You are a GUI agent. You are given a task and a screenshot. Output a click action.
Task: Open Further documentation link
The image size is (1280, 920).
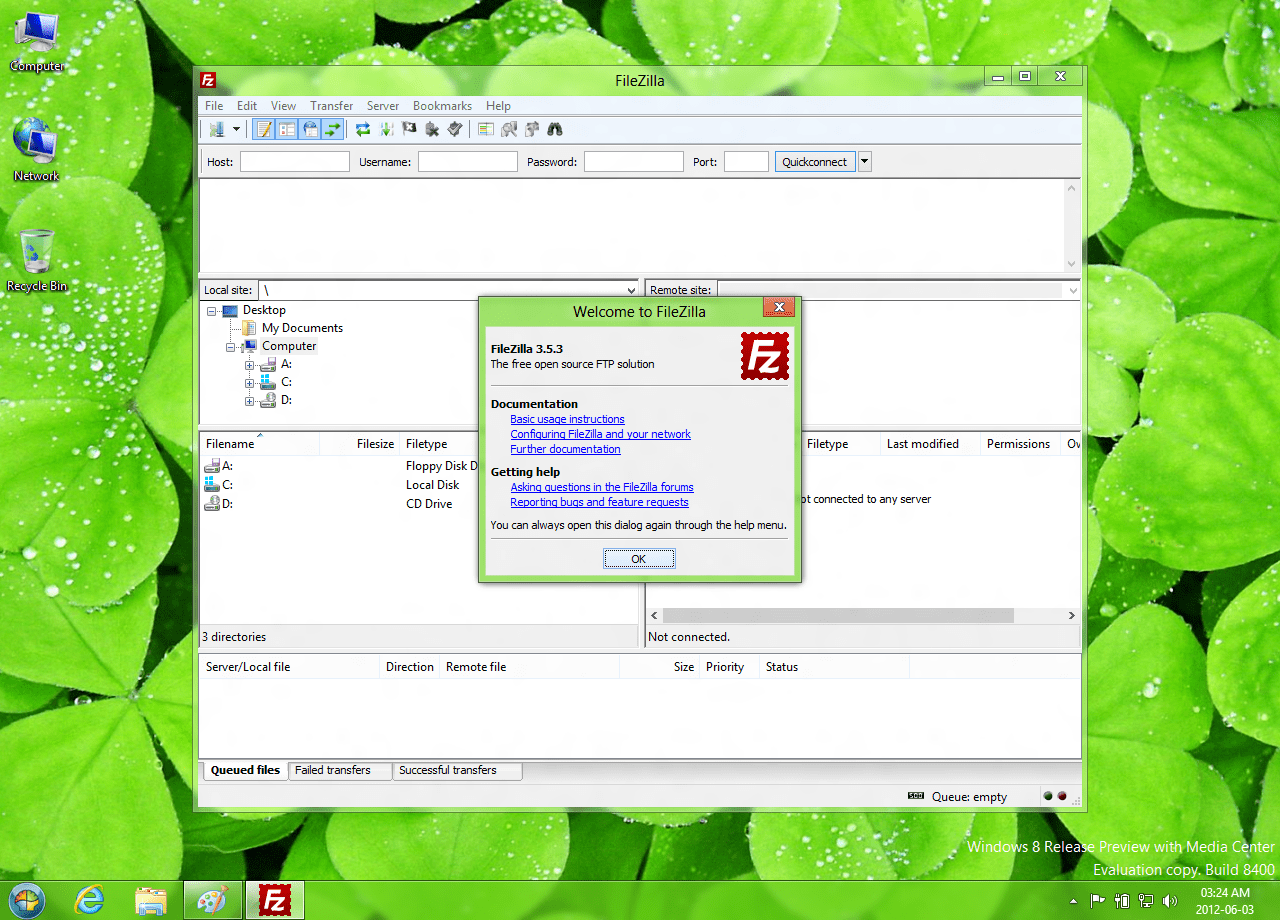coord(565,449)
